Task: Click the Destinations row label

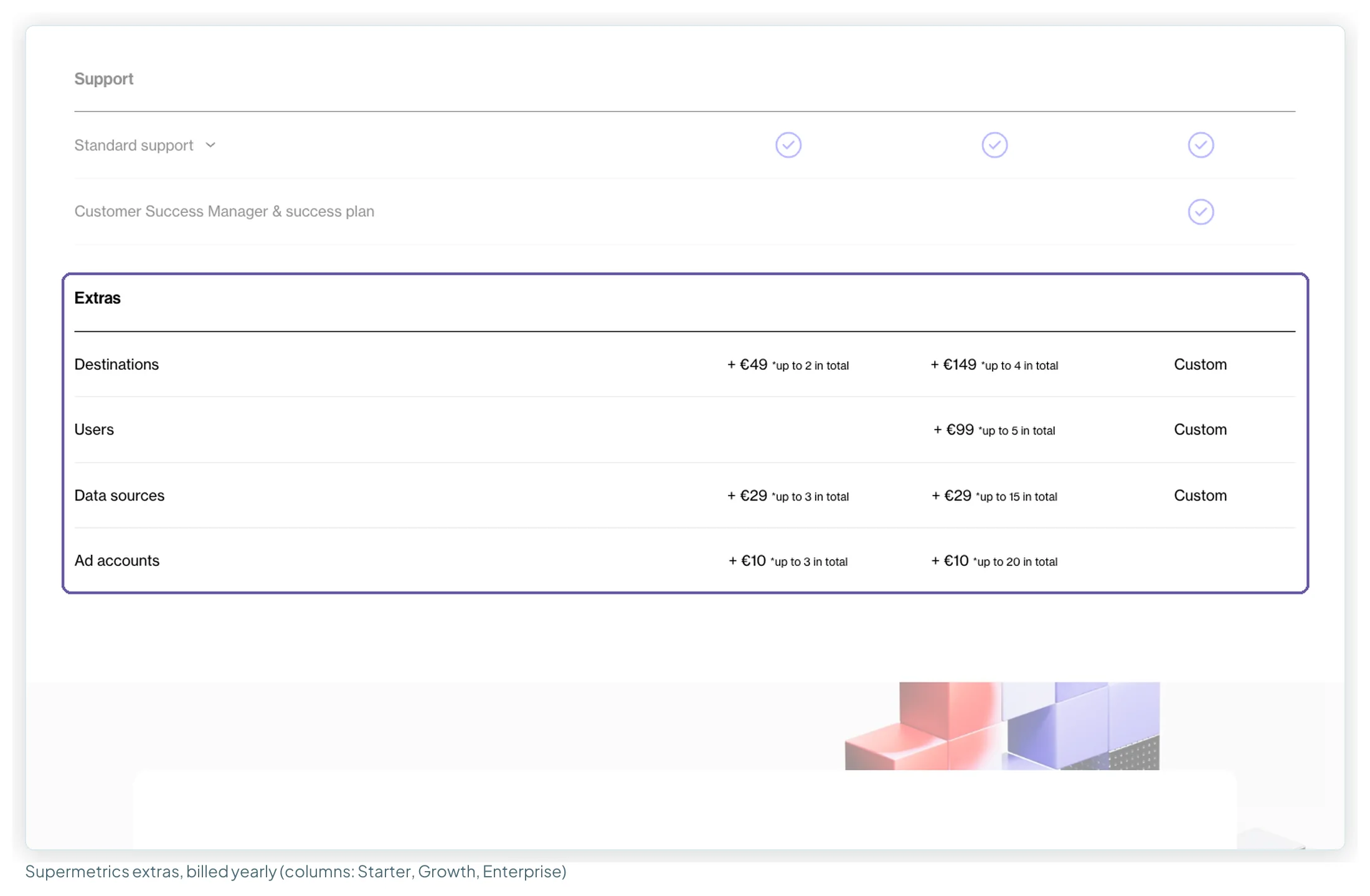Action: coord(116,364)
